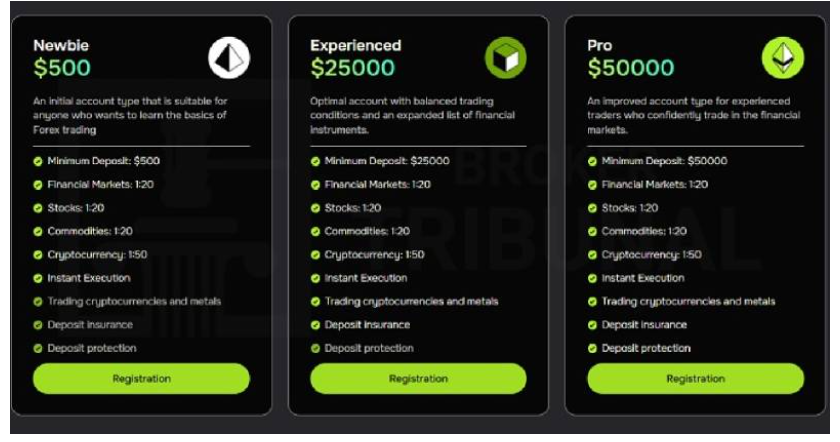Click the Newbie account white diamond icon
Viewport: 840px width, 442px height.
click(229, 59)
